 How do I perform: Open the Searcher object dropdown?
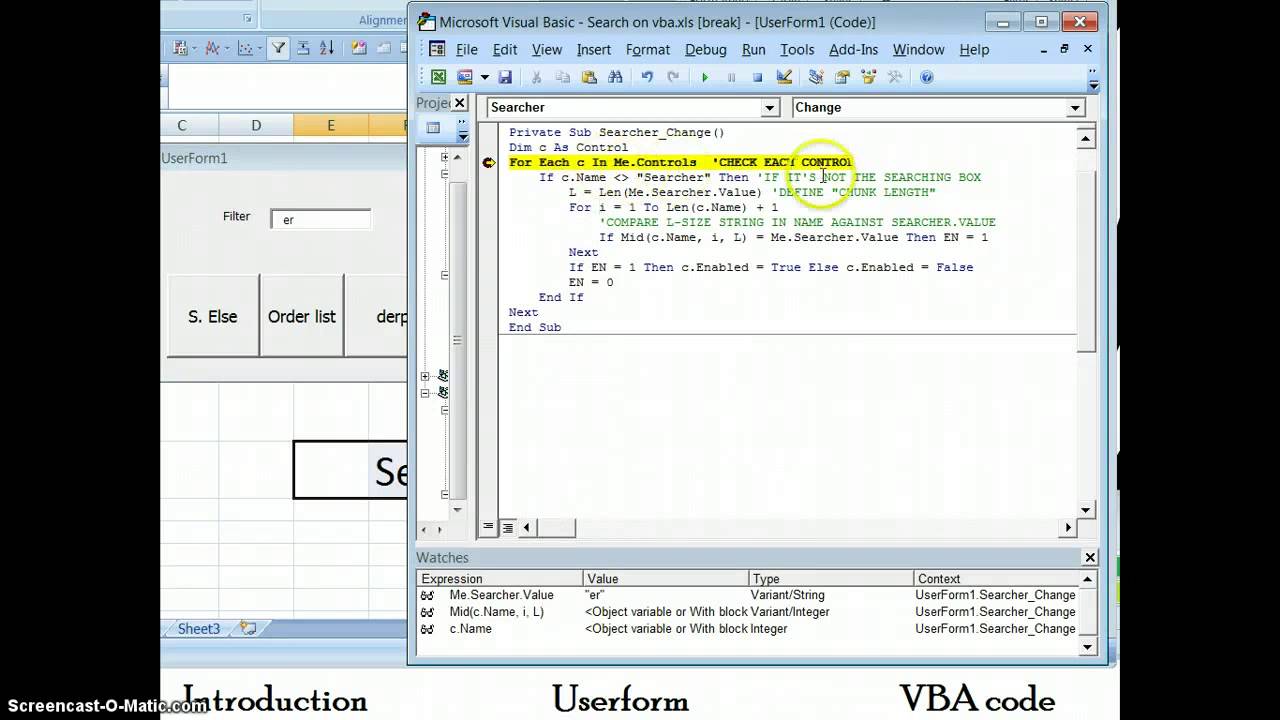tap(770, 108)
